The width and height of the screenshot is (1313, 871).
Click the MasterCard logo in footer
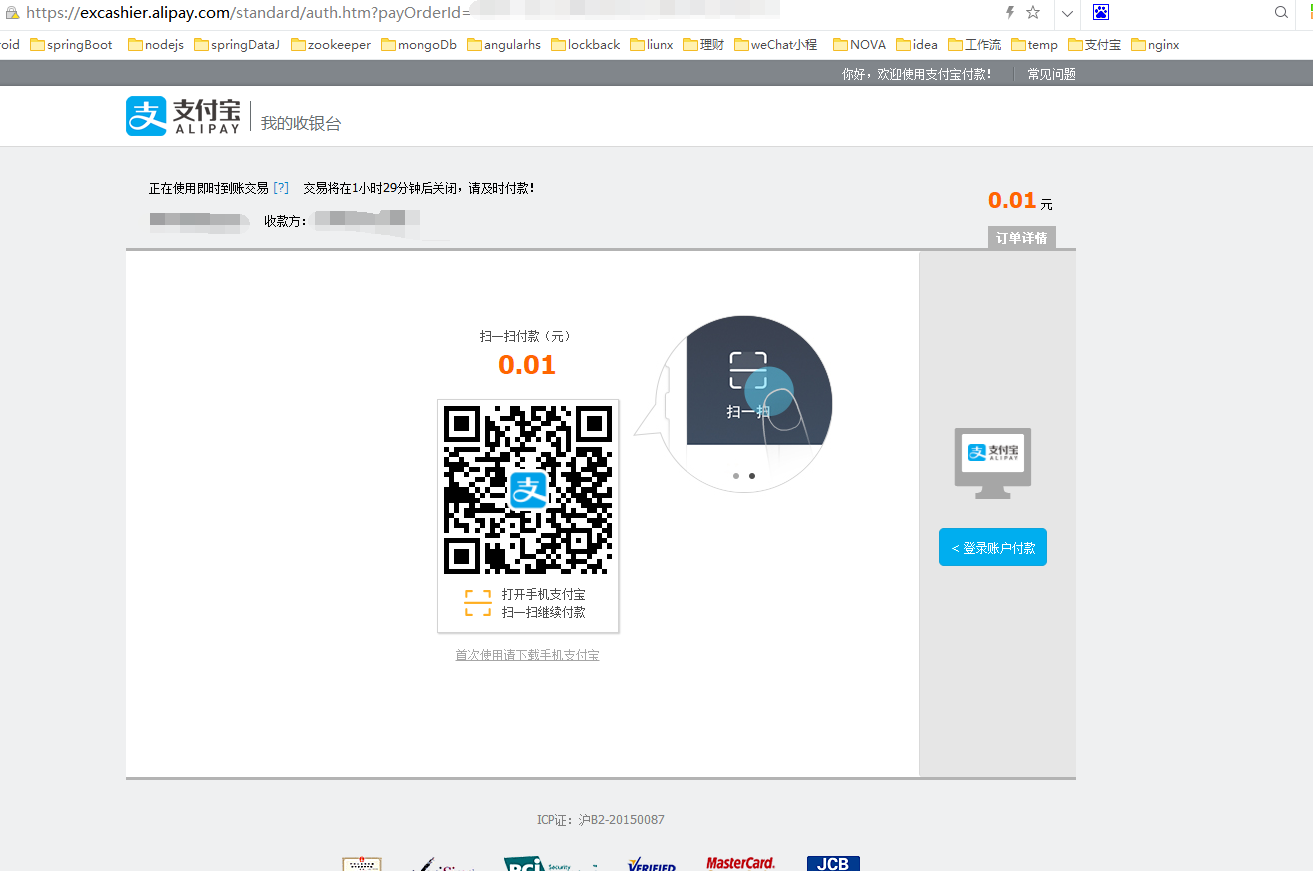point(741,863)
